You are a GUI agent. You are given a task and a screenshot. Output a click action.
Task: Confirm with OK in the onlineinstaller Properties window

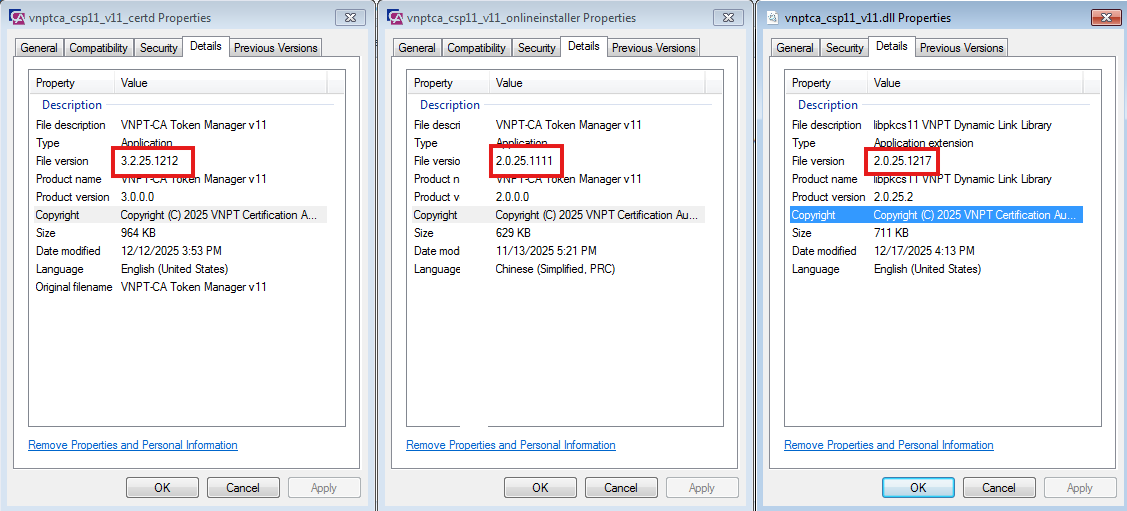tap(540, 487)
